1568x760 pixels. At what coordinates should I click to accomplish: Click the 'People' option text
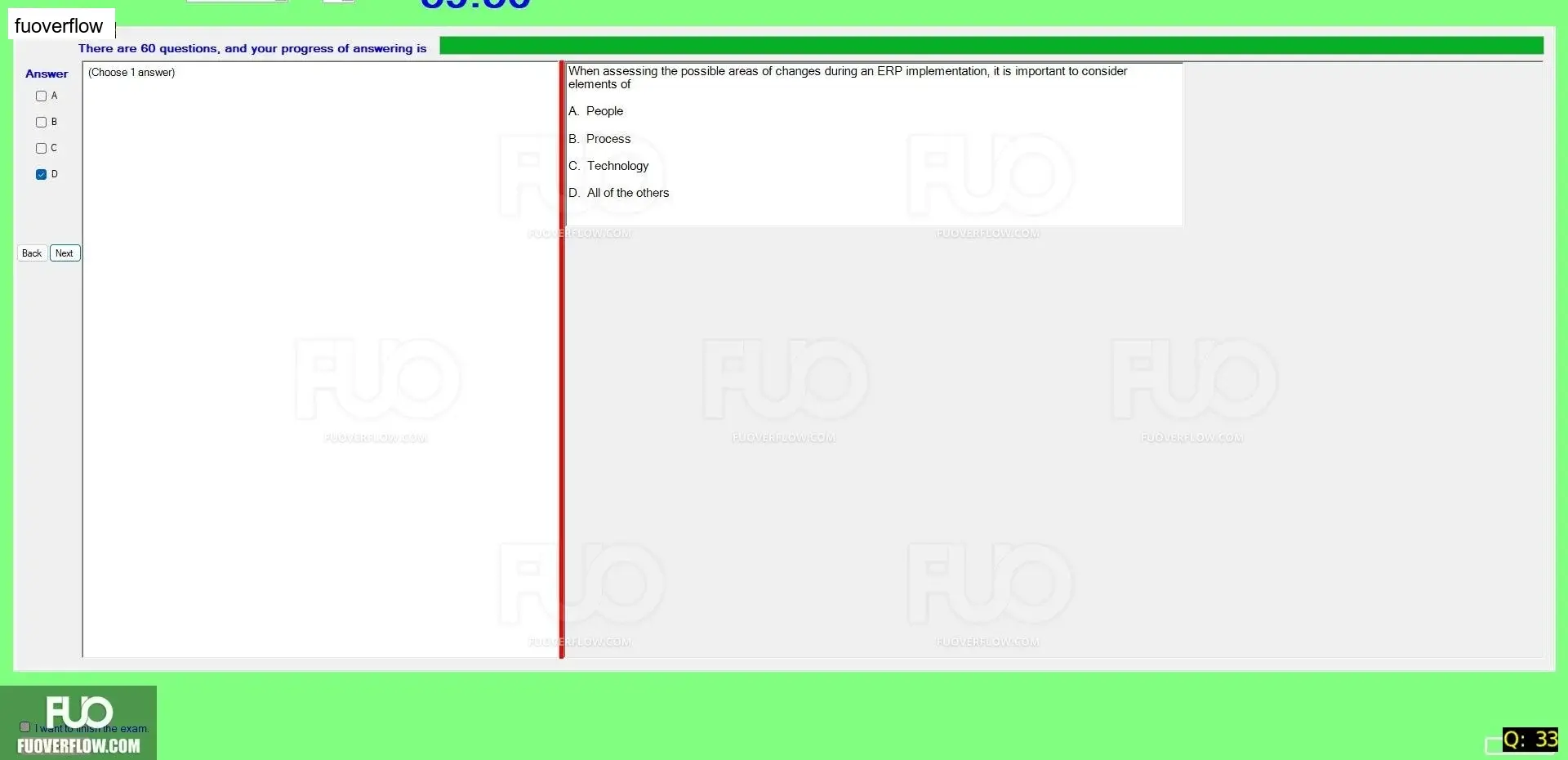[x=604, y=111]
